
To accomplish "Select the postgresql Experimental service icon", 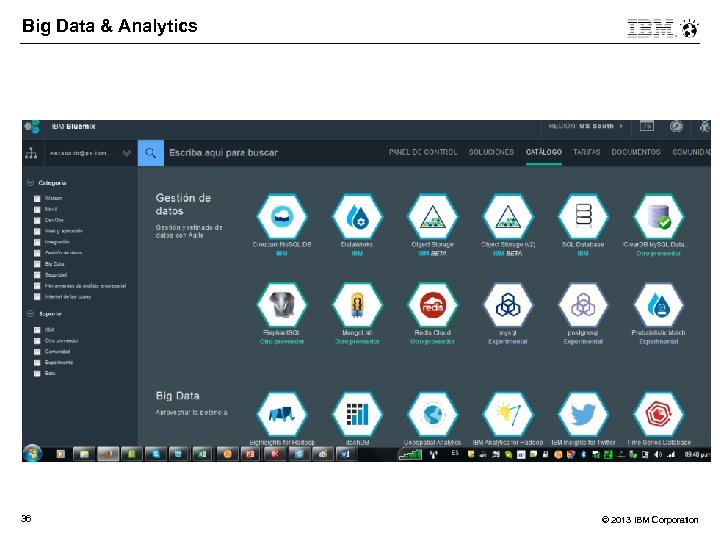I will [x=583, y=305].
